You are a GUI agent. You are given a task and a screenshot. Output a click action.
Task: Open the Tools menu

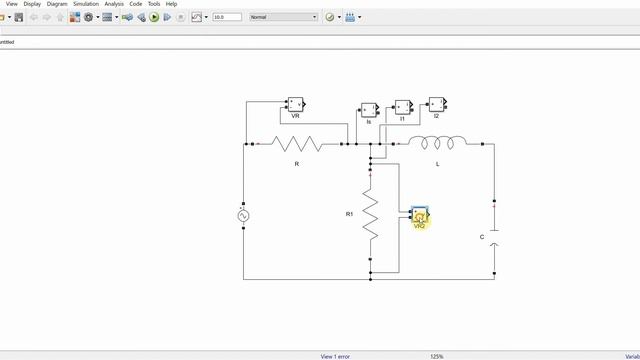(154, 4)
